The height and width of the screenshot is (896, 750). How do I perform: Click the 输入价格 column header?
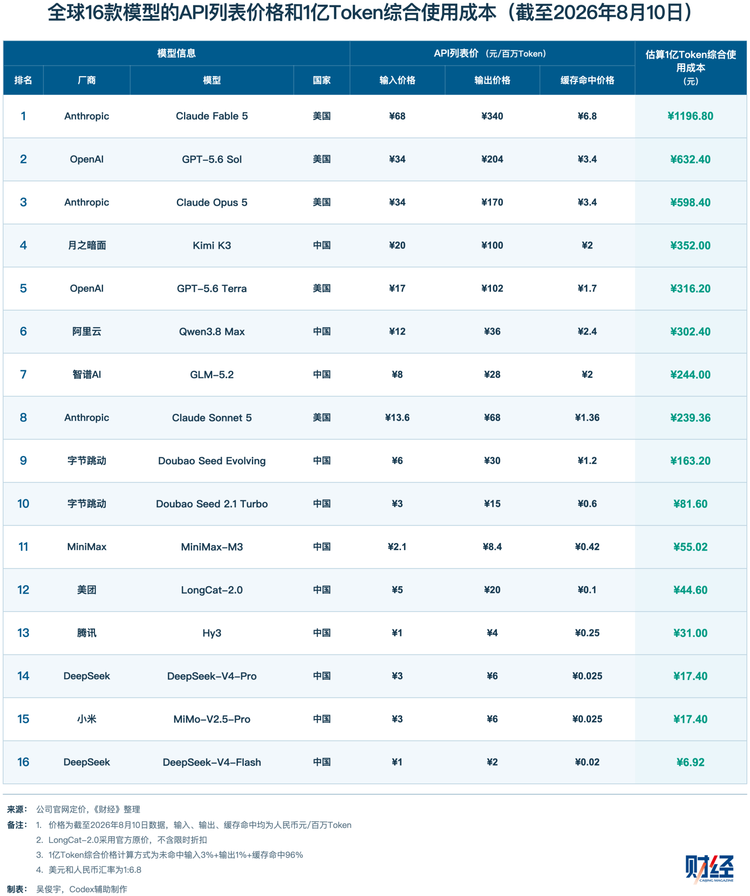(397, 80)
